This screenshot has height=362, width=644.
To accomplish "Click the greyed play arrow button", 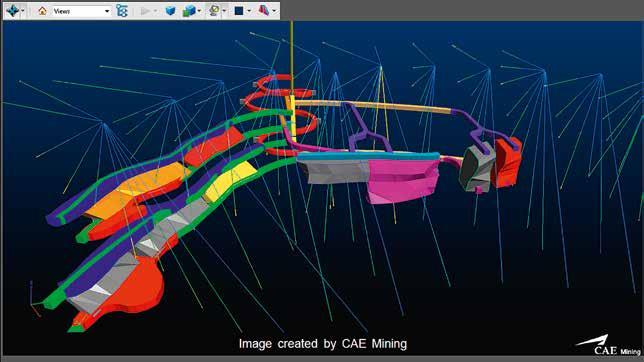I will click(145, 11).
